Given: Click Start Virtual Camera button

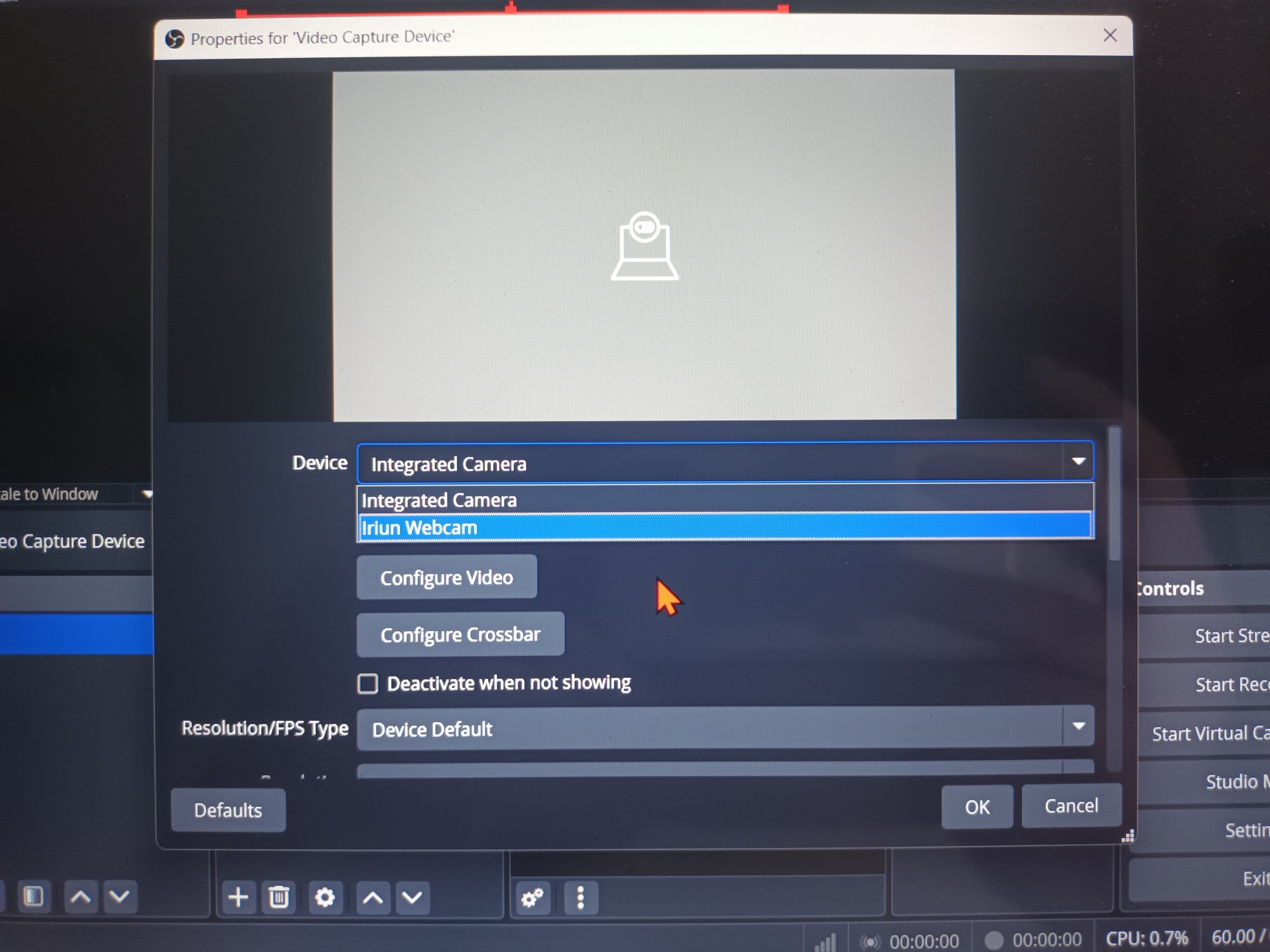Looking at the screenshot, I should tap(1204, 734).
